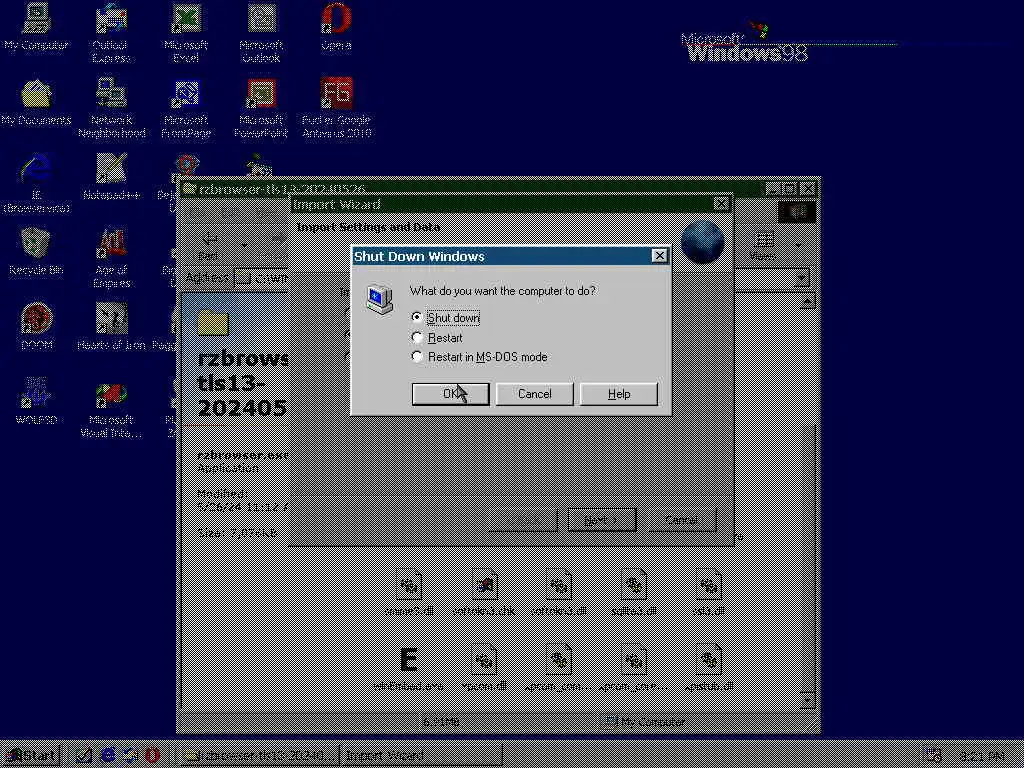The image size is (1024, 768).
Task: Open the My Documents desktop folder
Action: pos(36,102)
